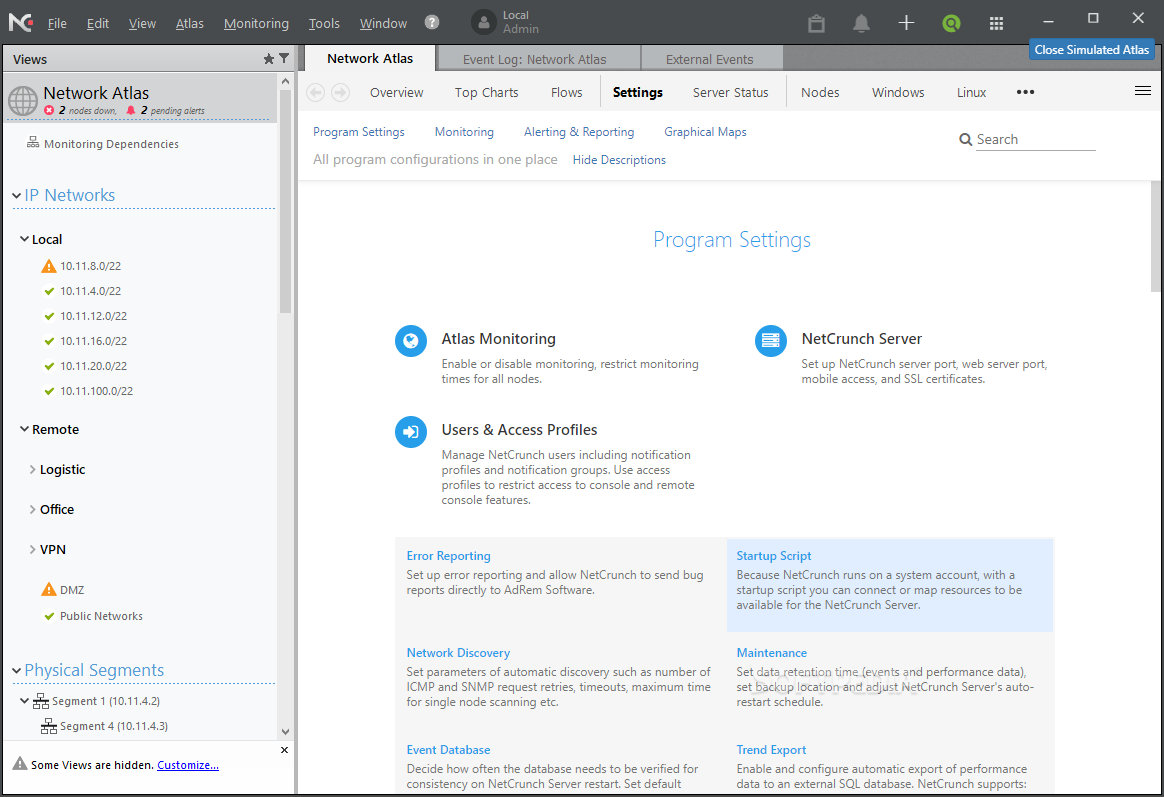Open the Top Charts view

pyautogui.click(x=486, y=92)
